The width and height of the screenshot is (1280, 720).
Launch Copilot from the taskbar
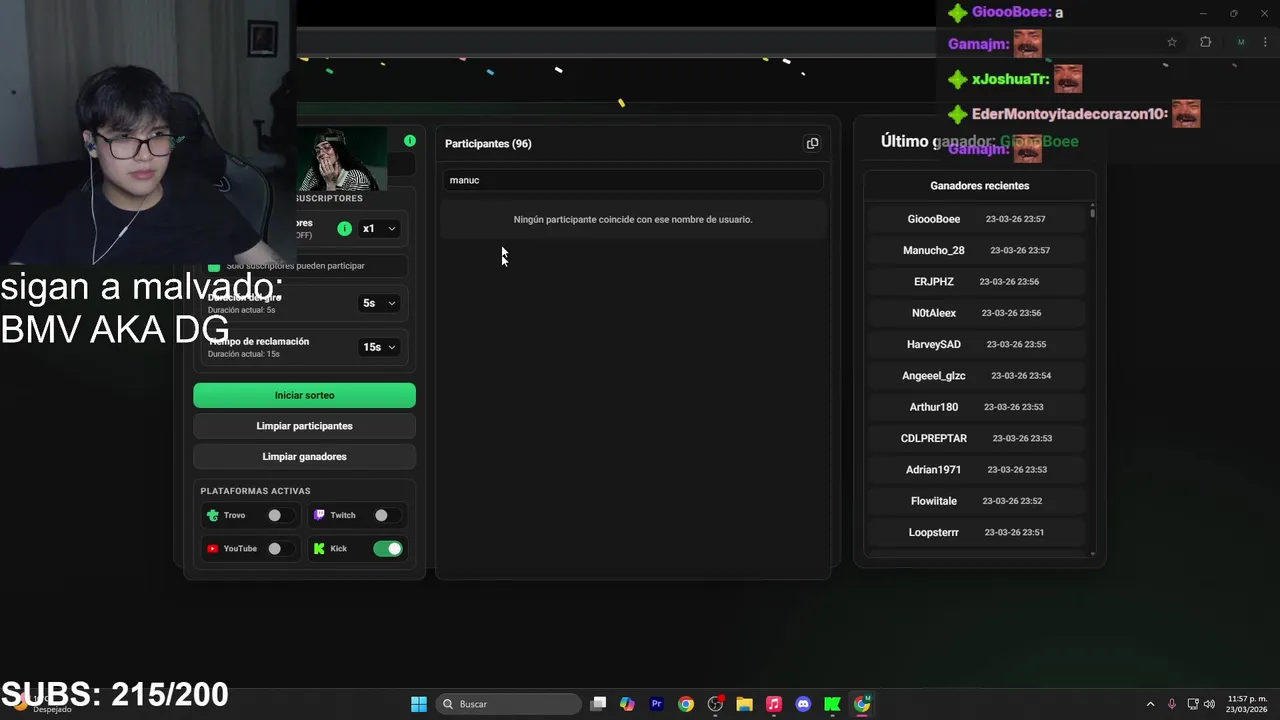pyautogui.click(x=627, y=704)
